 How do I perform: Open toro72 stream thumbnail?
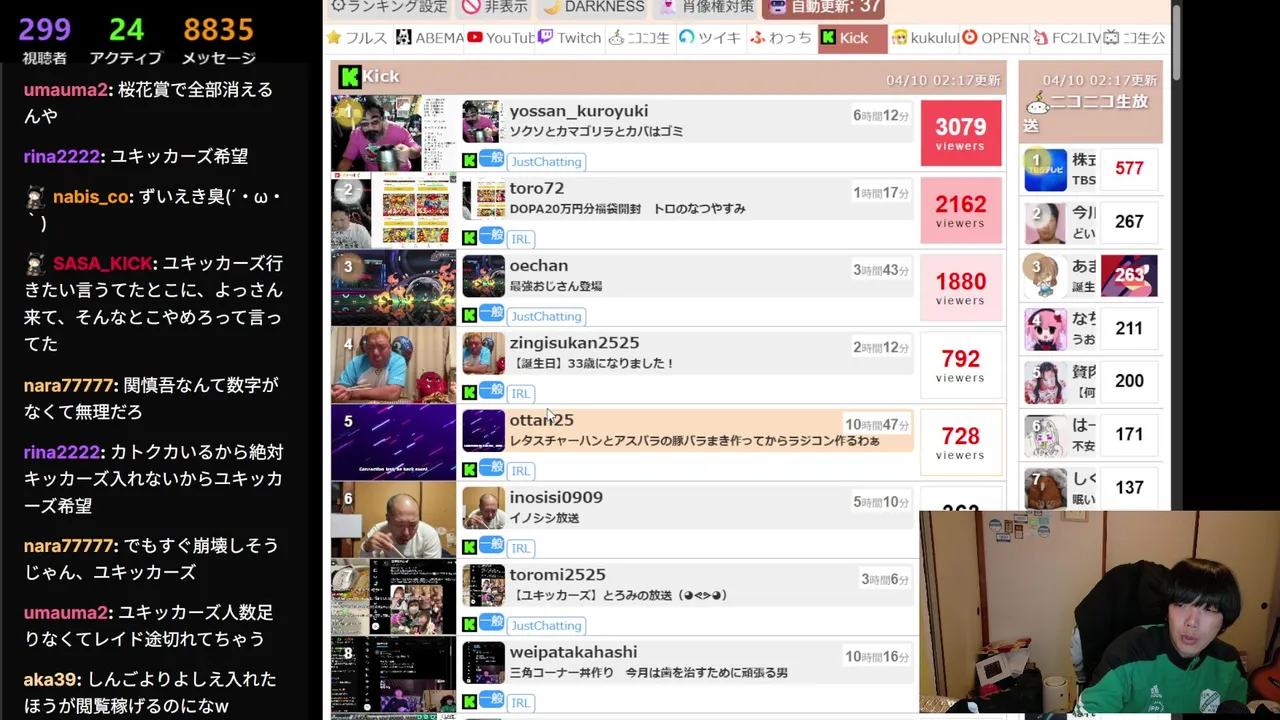393,210
